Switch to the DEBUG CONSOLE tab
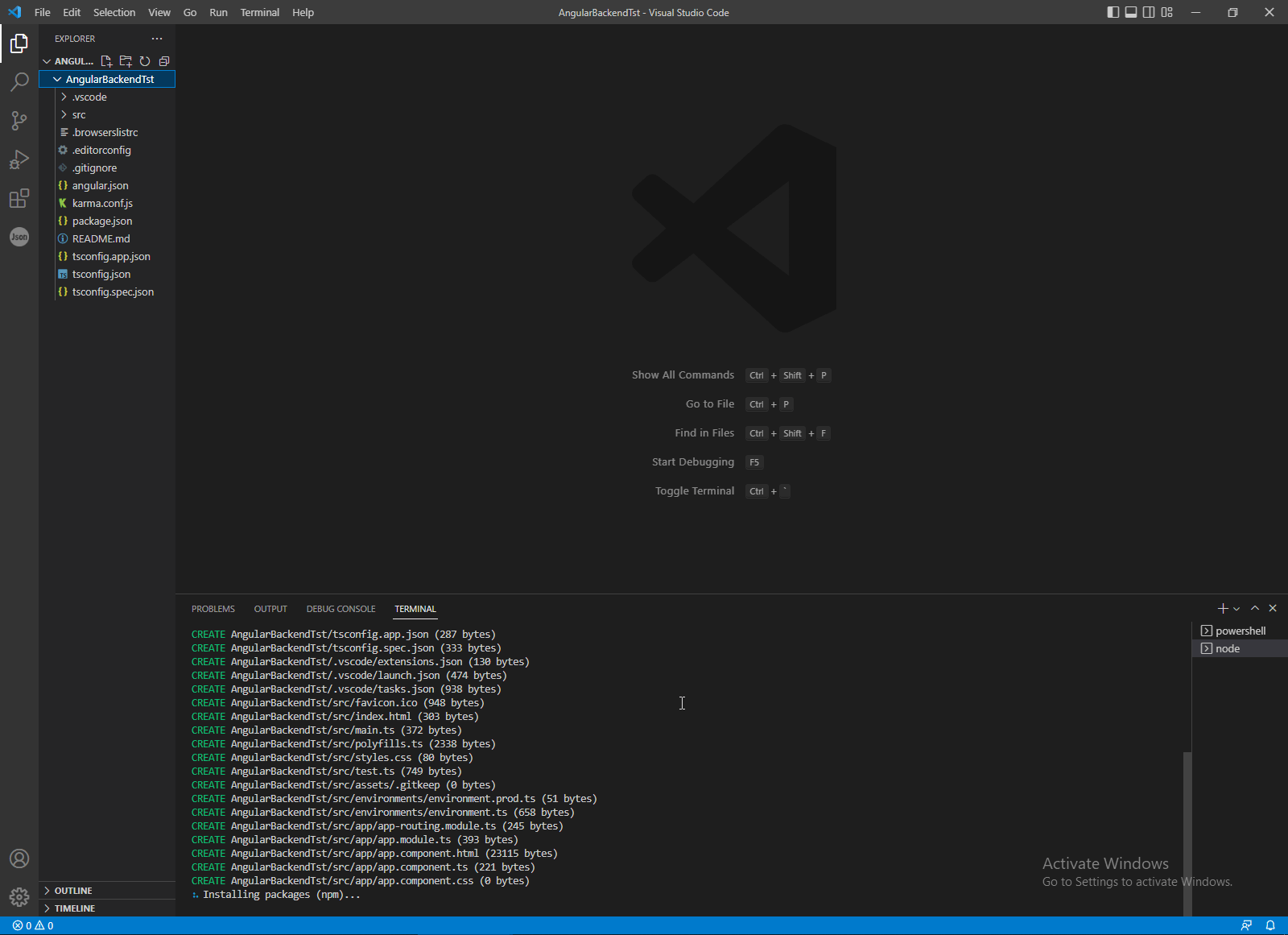This screenshot has height=935, width=1288. (341, 609)
